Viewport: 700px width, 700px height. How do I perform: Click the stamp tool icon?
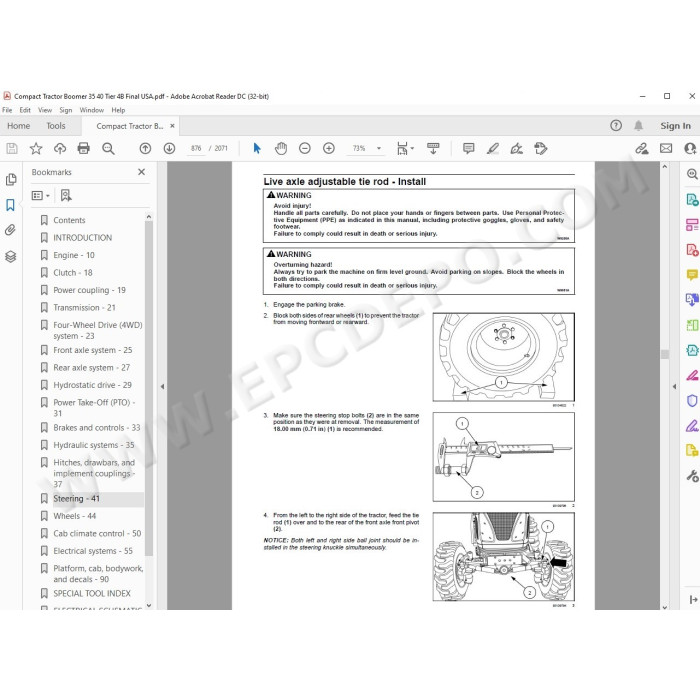tap(541, 148)
